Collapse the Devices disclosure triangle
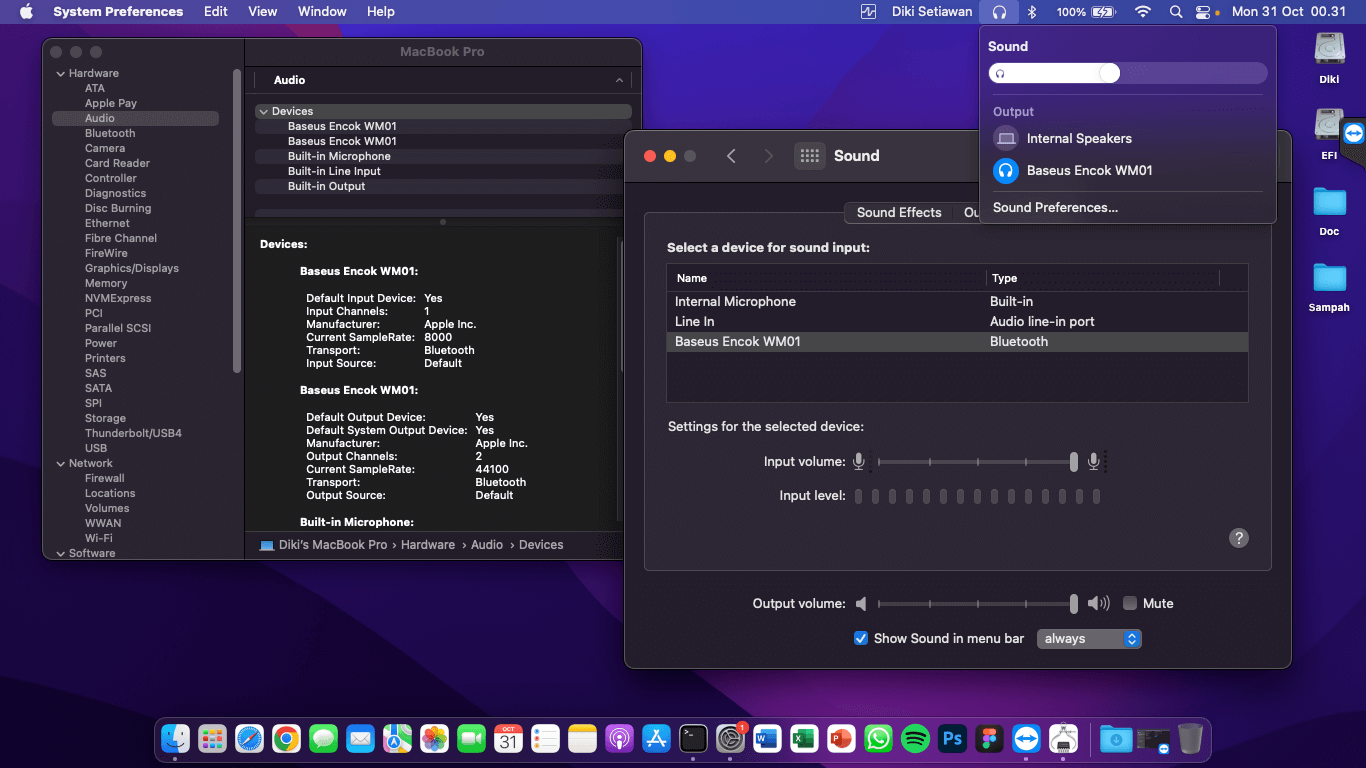Viewport: 1366px width, 768px height. click(263, 111)
